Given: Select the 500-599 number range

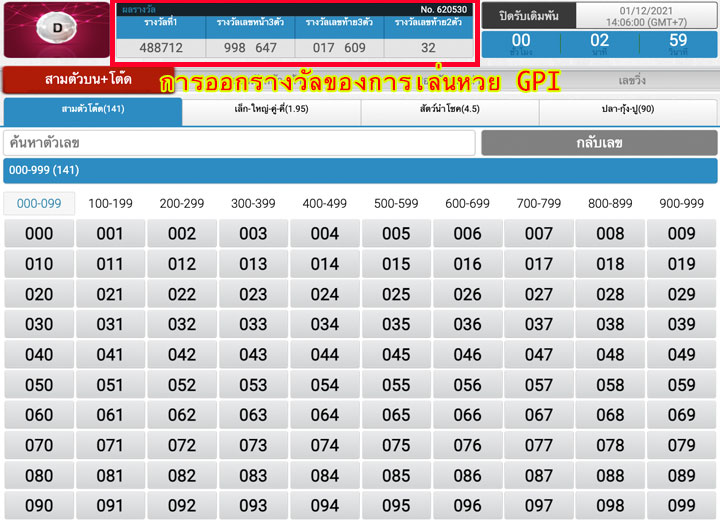Looking at the screenshot, I should tap(396, 203).
